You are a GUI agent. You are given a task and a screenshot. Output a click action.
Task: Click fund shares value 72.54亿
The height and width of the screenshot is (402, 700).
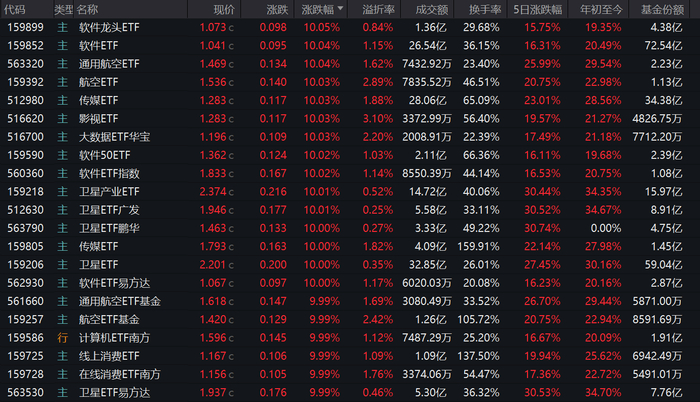pos(663,46)
